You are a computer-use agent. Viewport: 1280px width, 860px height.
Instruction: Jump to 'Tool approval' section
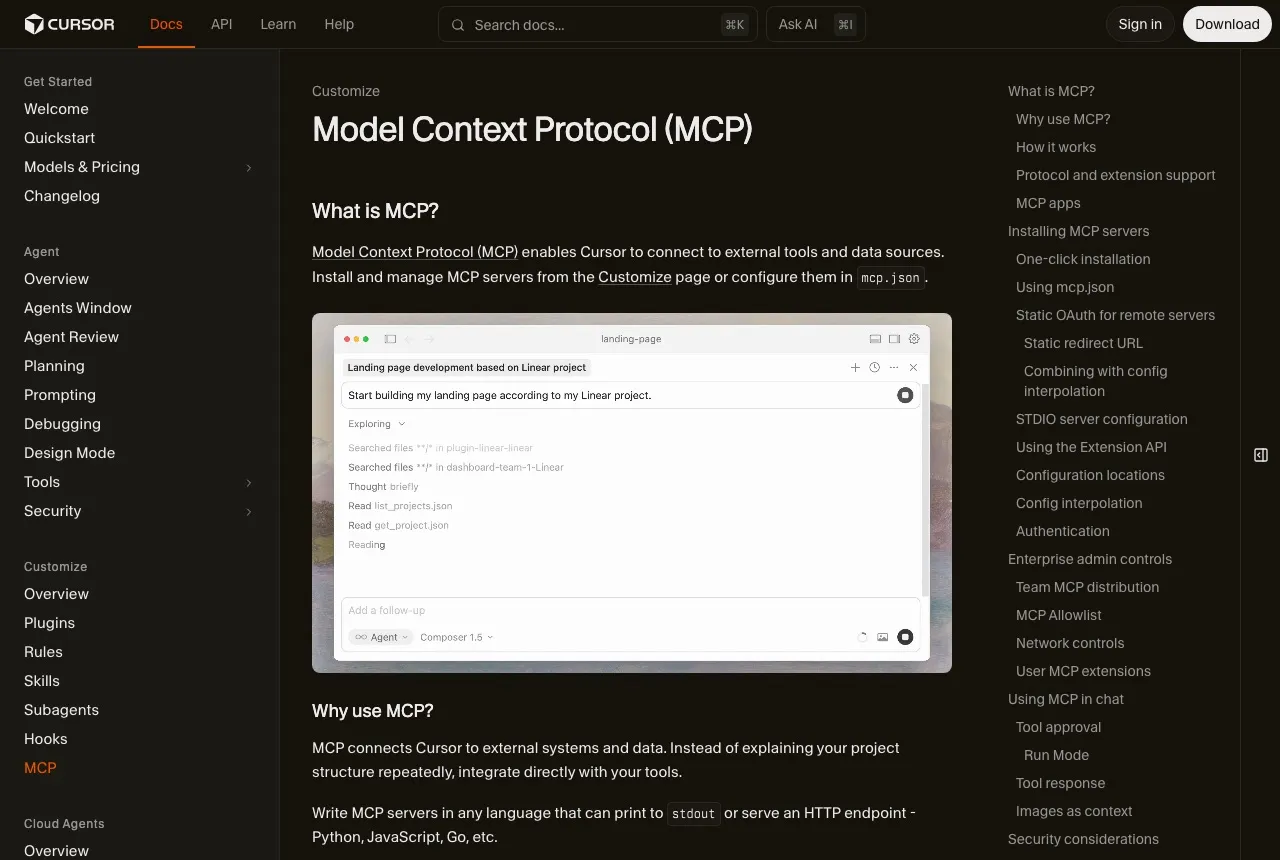1058,727
